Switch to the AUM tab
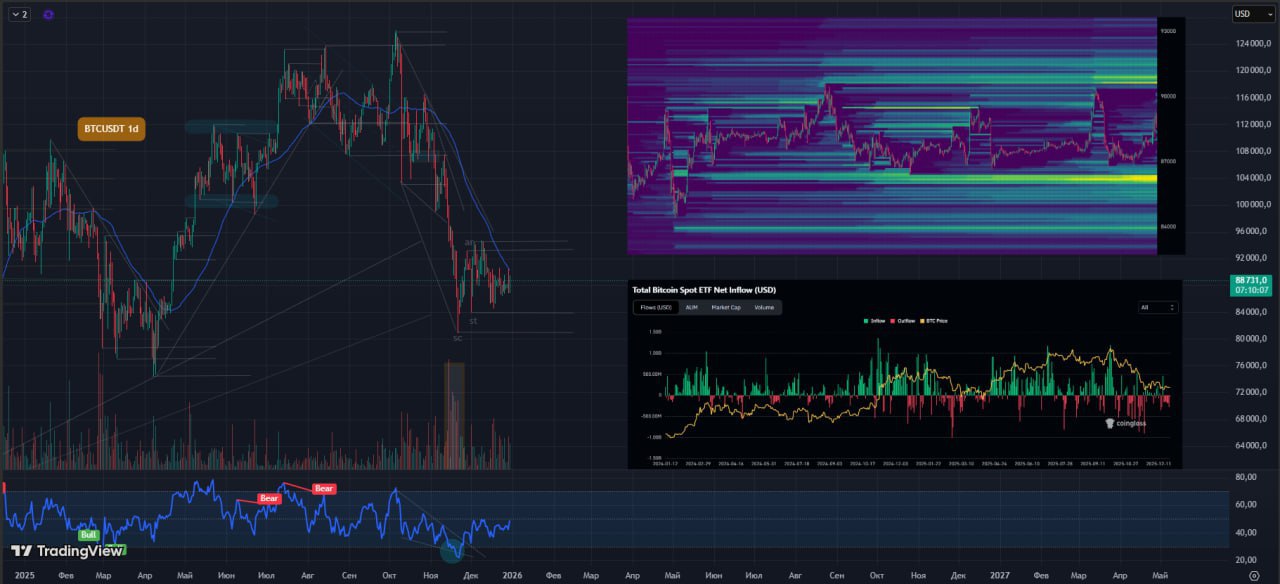 coord(692,308)
